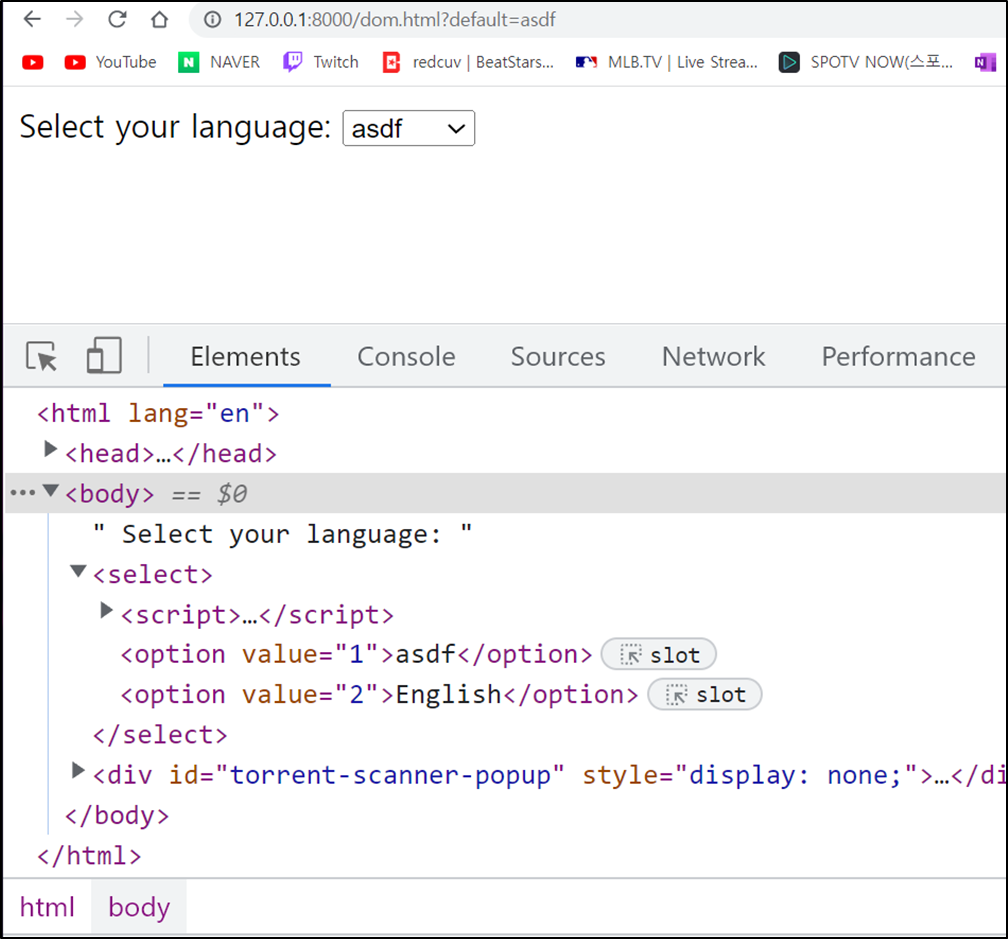Viewport: 1008px width, 939px height.
Task: Select the option value="2" English node
Action: tap(379, 695)
